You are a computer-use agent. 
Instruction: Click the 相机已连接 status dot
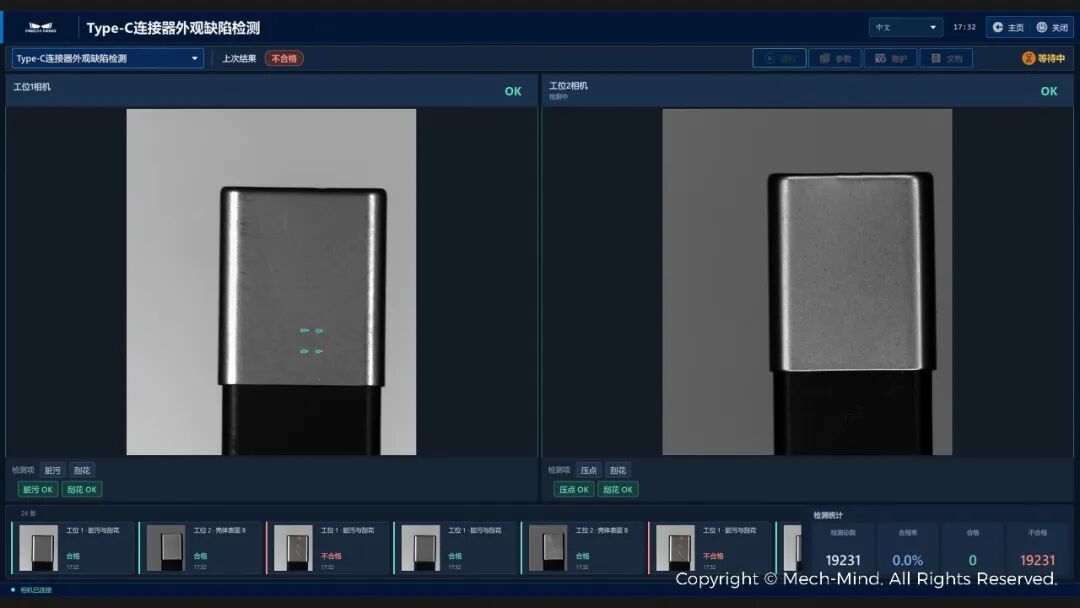(13, 590)
